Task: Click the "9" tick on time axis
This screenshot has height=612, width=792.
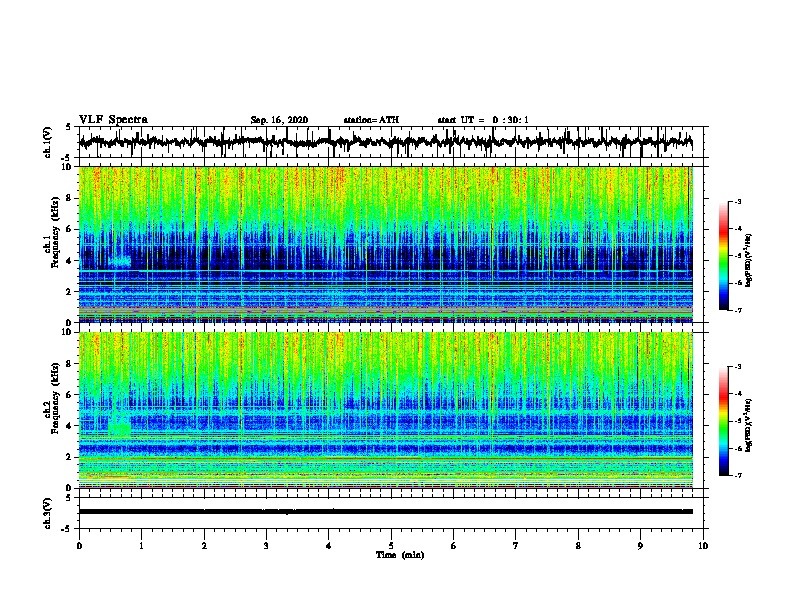Action: pos(640,546)
